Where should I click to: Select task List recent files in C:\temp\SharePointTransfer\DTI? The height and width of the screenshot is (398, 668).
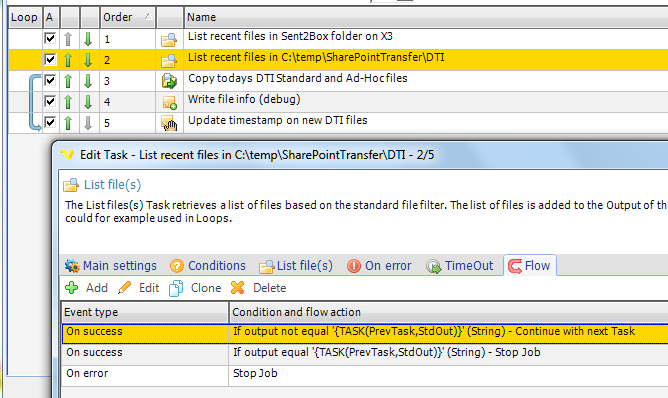click(316, 58)
